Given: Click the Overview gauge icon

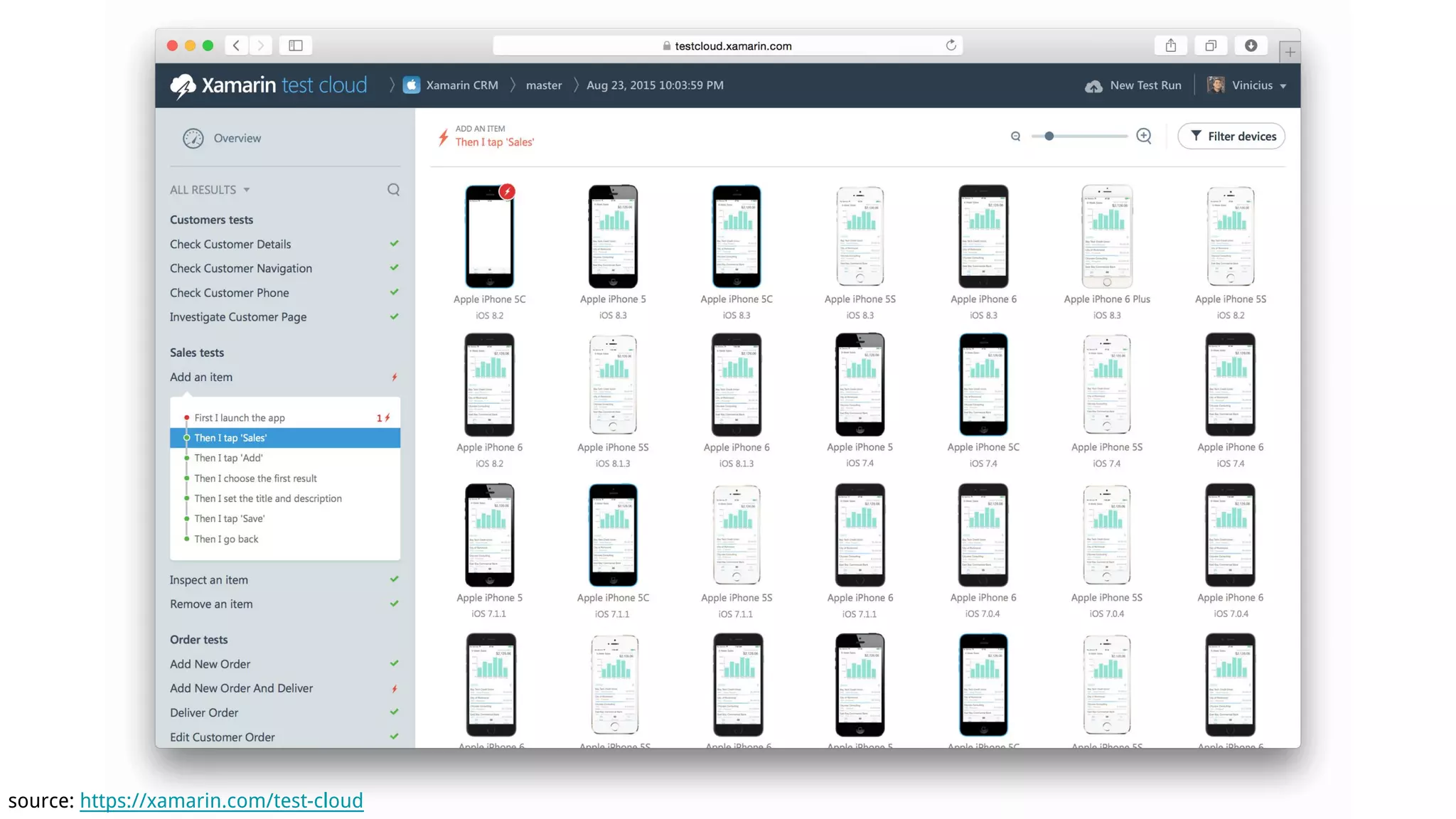Looking at the screenshot, I should (193, 138).
